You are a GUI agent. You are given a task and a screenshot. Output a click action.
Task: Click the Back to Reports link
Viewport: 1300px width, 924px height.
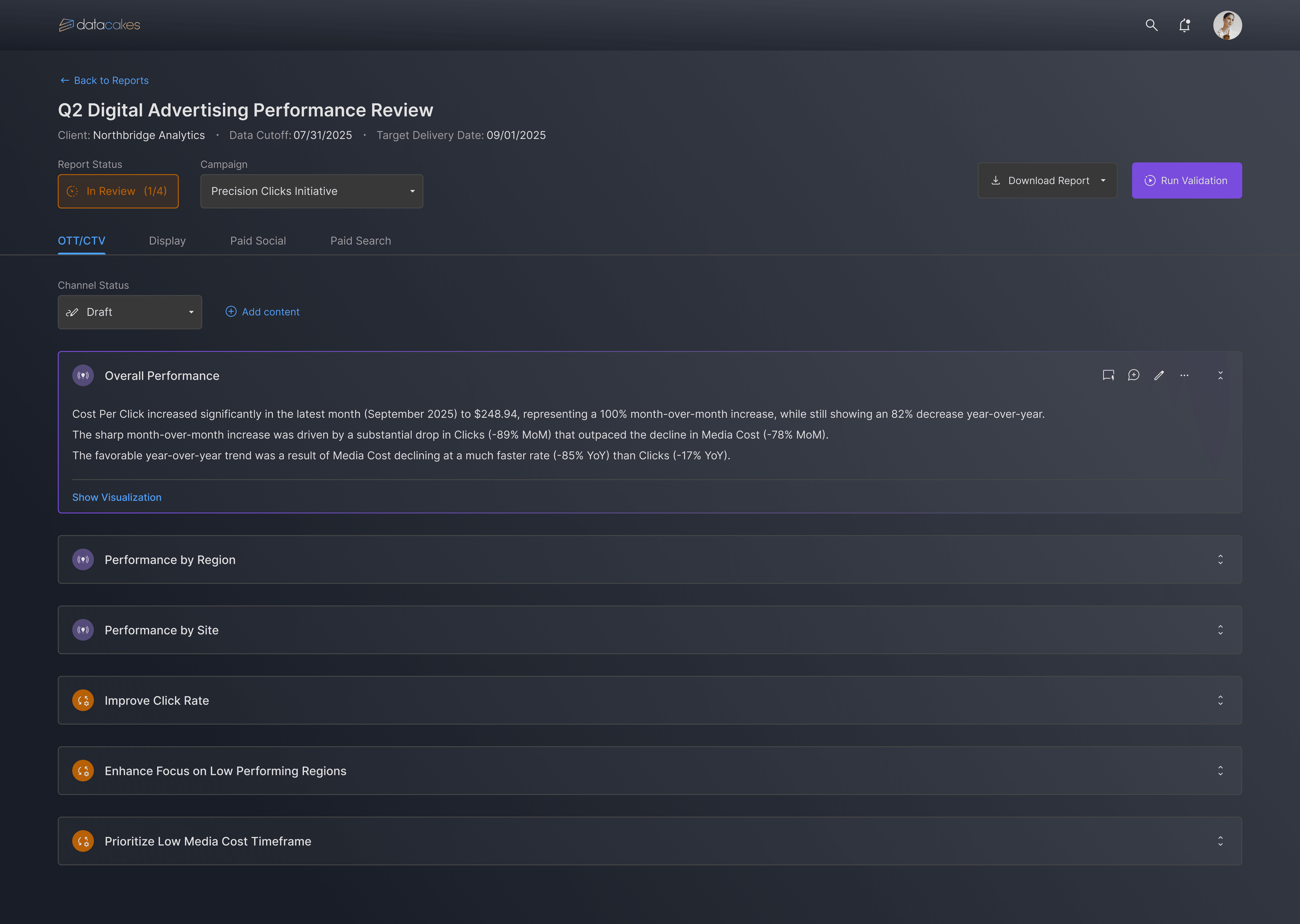point(105,80)
